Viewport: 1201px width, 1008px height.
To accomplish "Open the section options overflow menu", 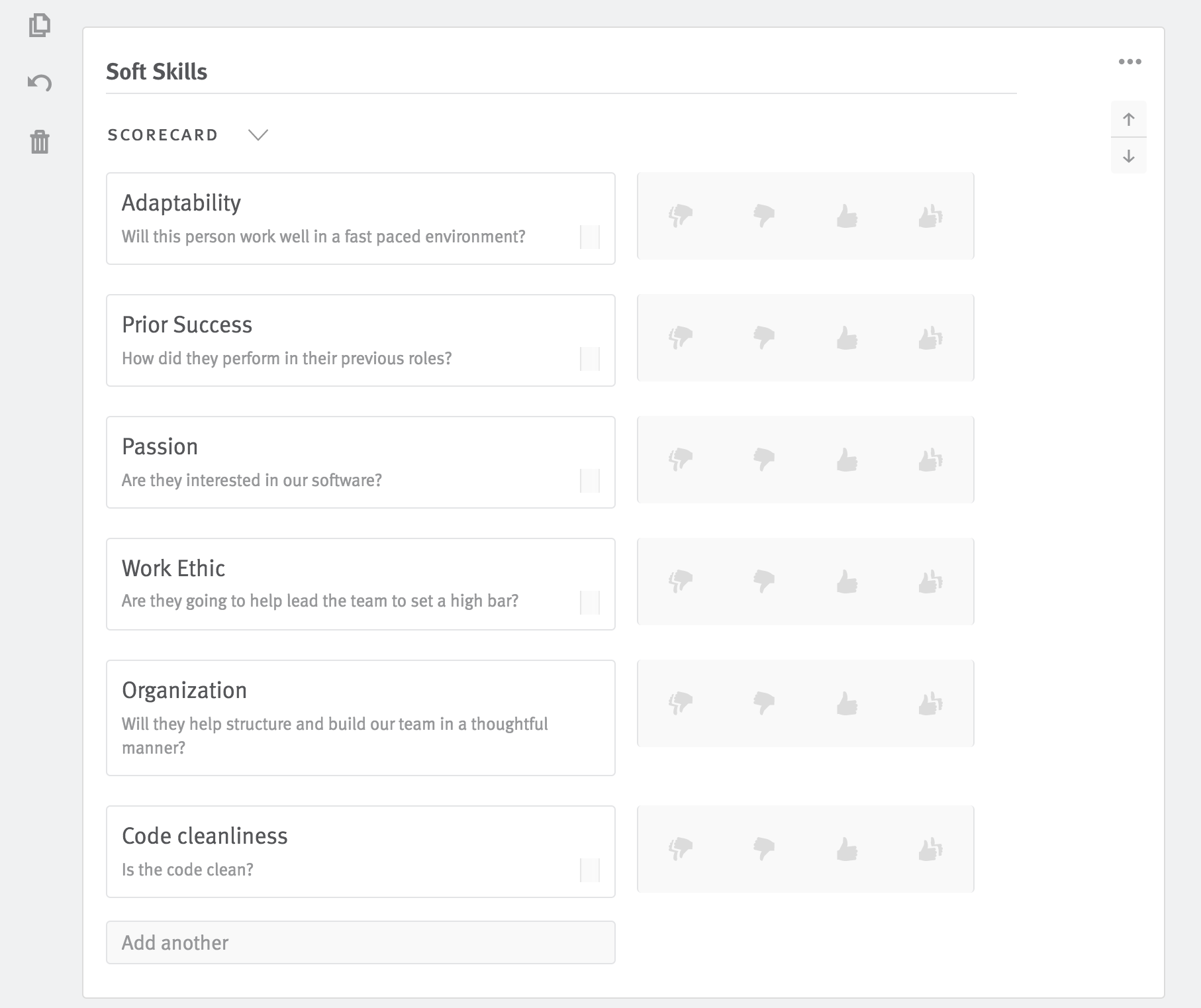I will coord(1129,61).
